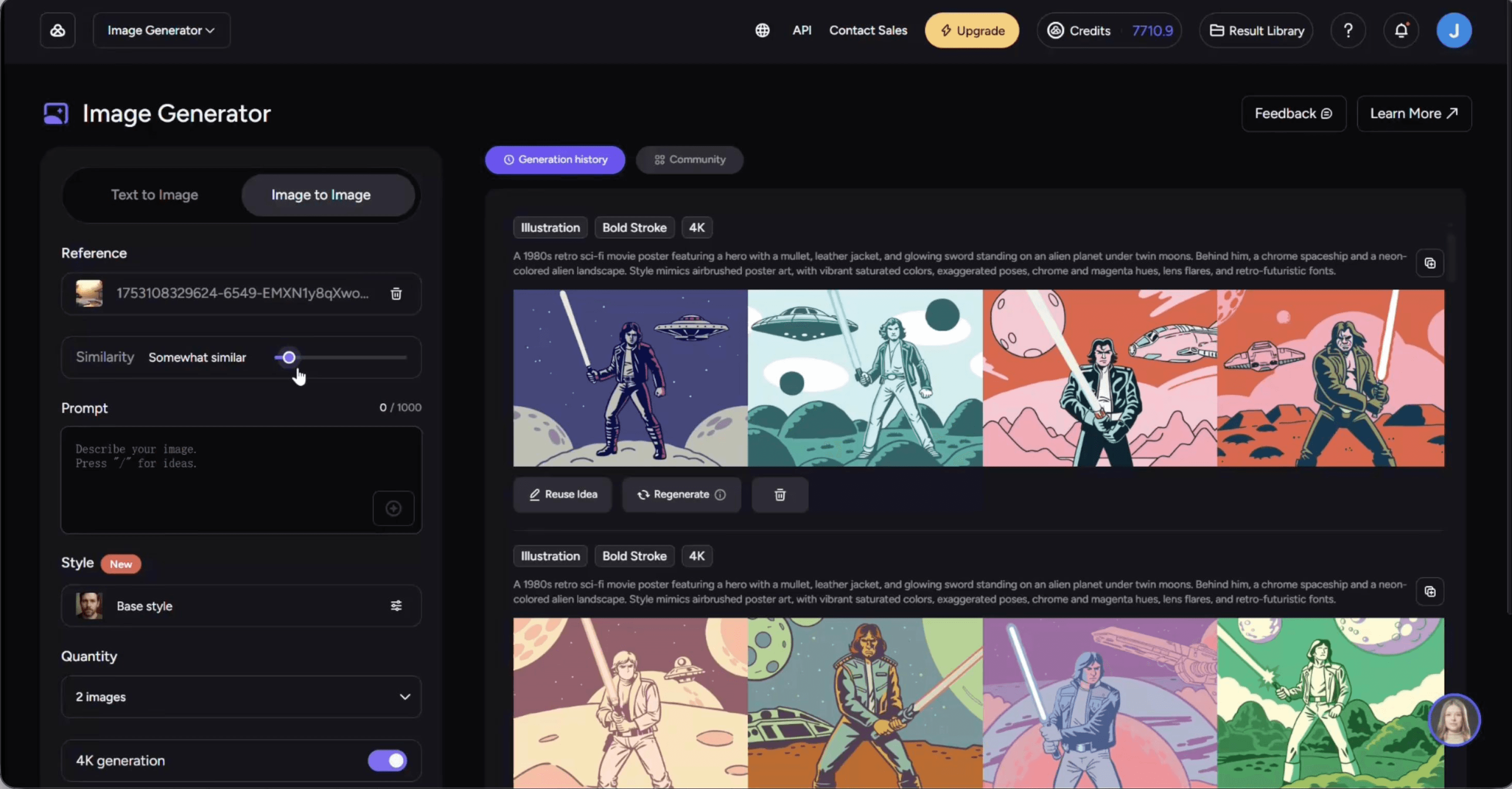Image resolution: width=1512 pixels, height=789 pixels.
Task: Expand the Image Generator dropdown menu
Action: 162,30
